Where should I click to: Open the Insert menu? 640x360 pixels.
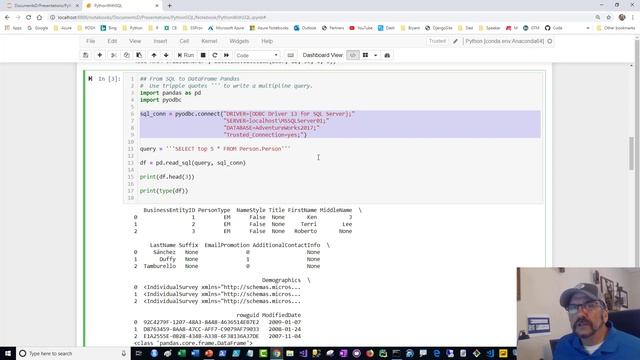(160, 41)
